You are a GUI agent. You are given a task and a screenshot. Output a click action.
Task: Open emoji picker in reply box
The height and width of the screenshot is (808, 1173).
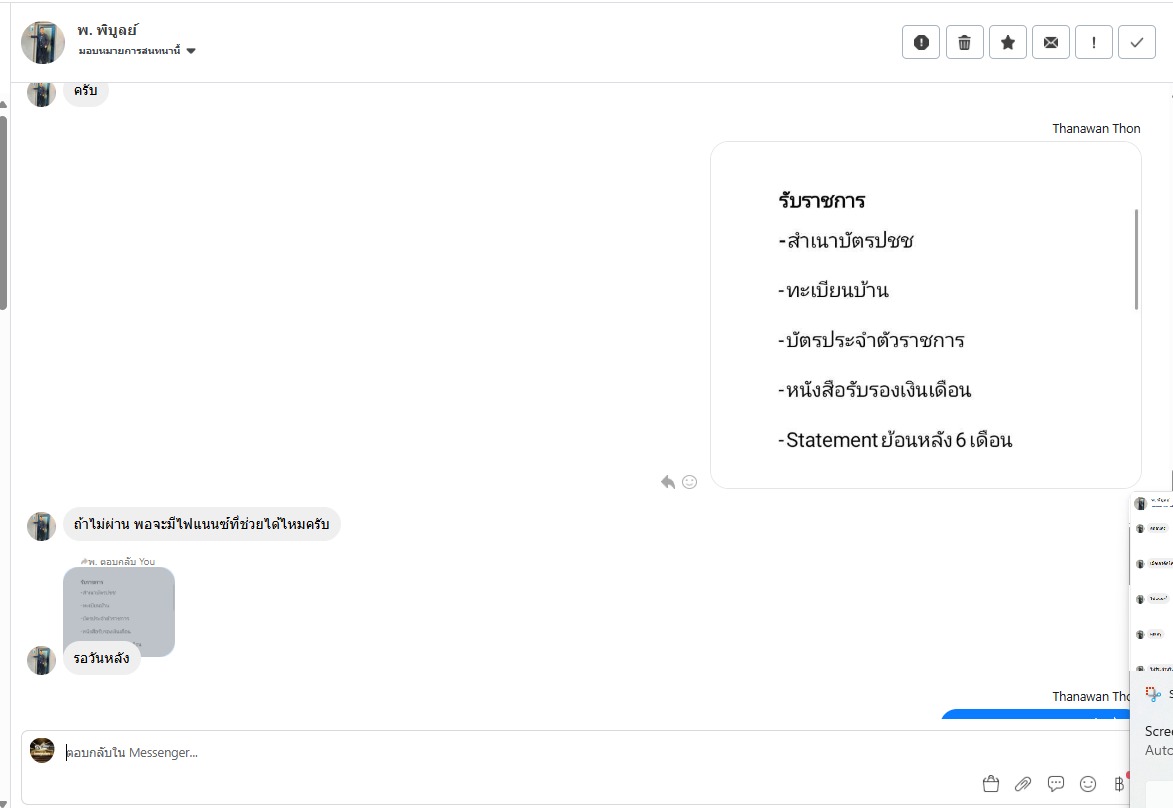tap(1088, 784)
